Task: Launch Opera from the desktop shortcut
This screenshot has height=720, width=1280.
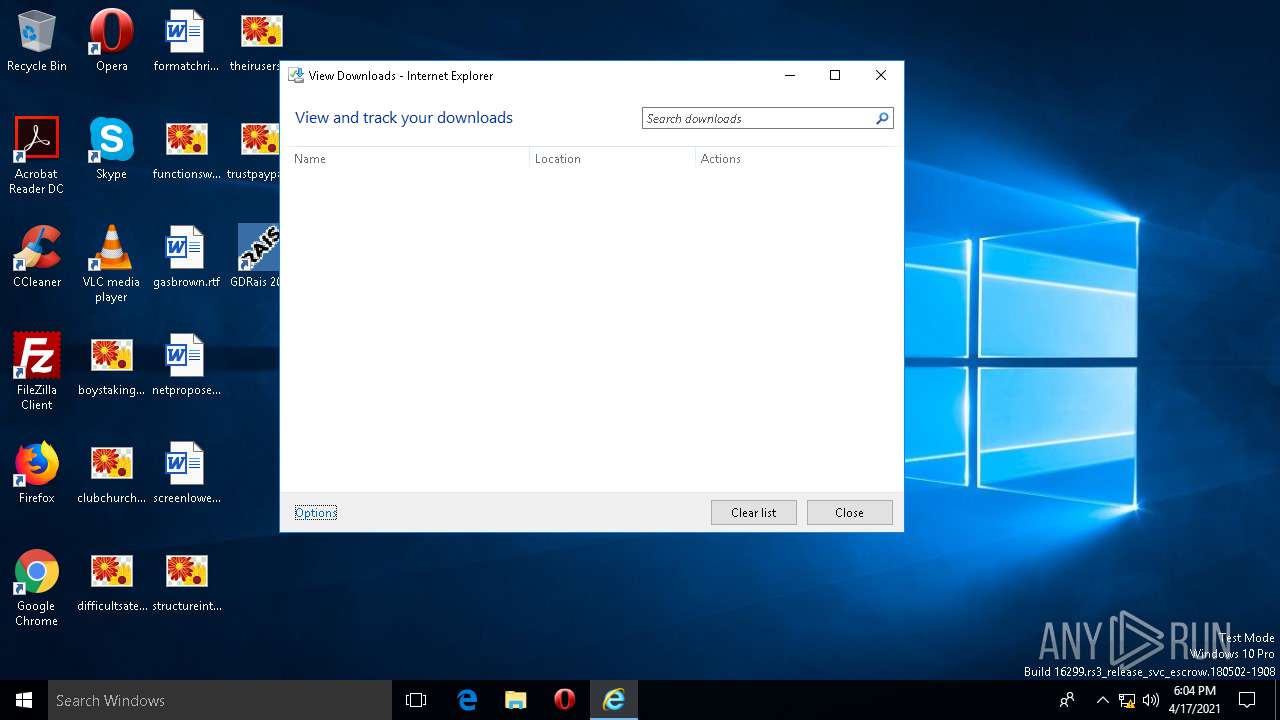Action: pyautogui.click(x=111, y=41)
